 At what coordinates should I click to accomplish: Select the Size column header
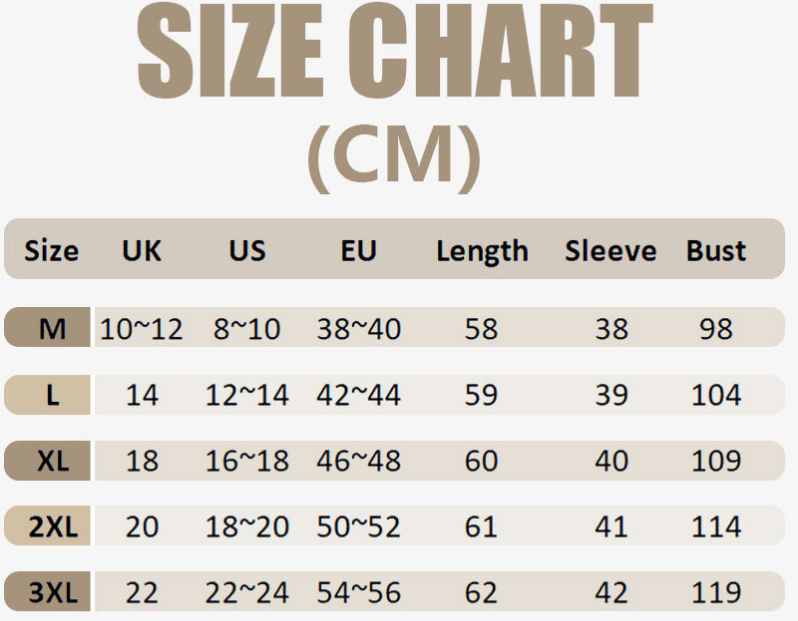pyautogui.click(x=51, y=250)
